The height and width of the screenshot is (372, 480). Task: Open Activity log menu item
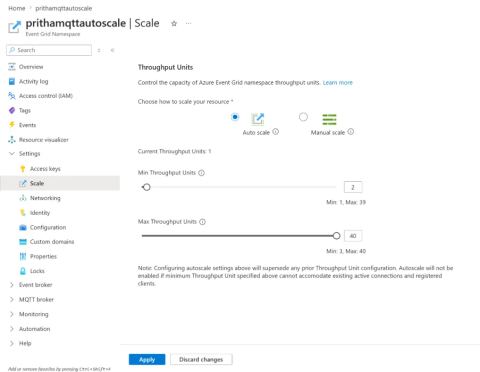[x=33, y=81]
